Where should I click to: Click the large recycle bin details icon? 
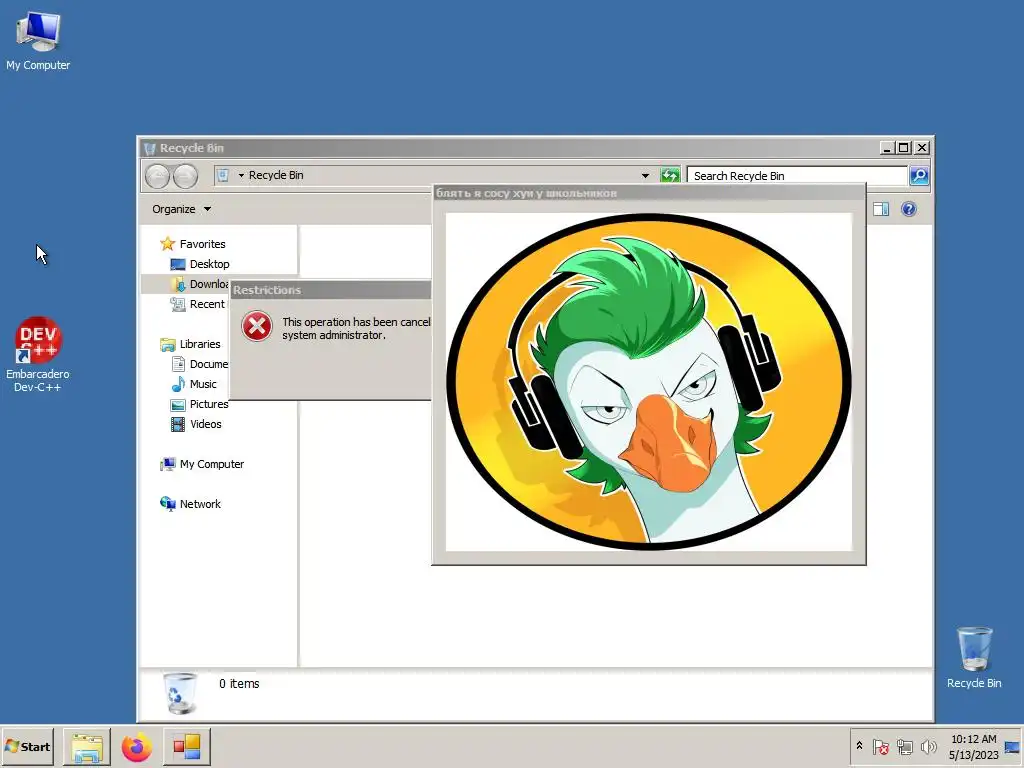(x=180, y=694)
